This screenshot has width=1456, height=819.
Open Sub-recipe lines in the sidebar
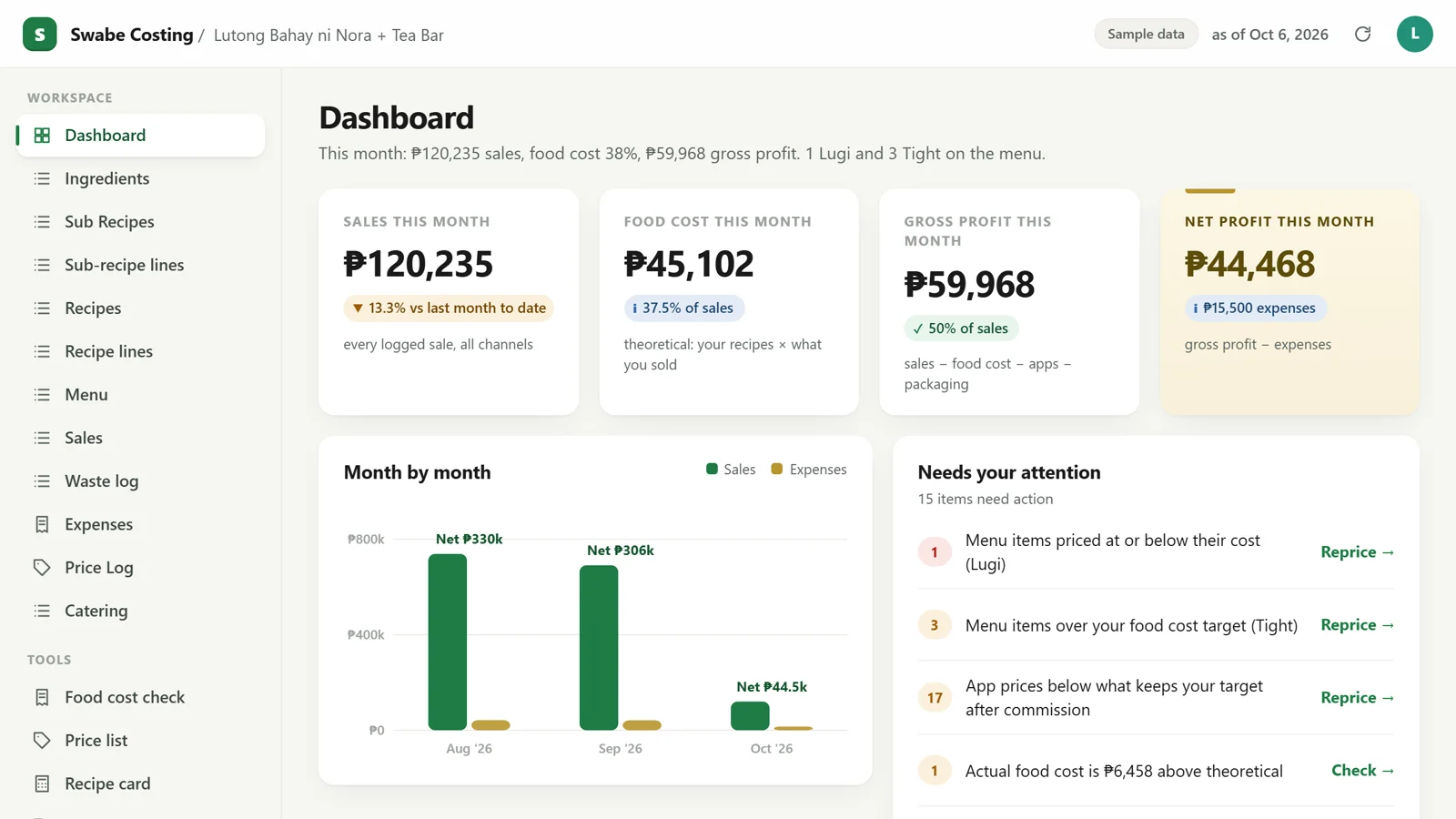140,265
